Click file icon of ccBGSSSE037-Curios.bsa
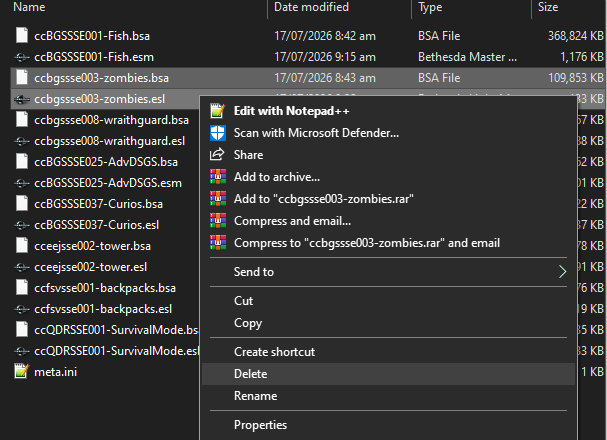 coord(22,204)
